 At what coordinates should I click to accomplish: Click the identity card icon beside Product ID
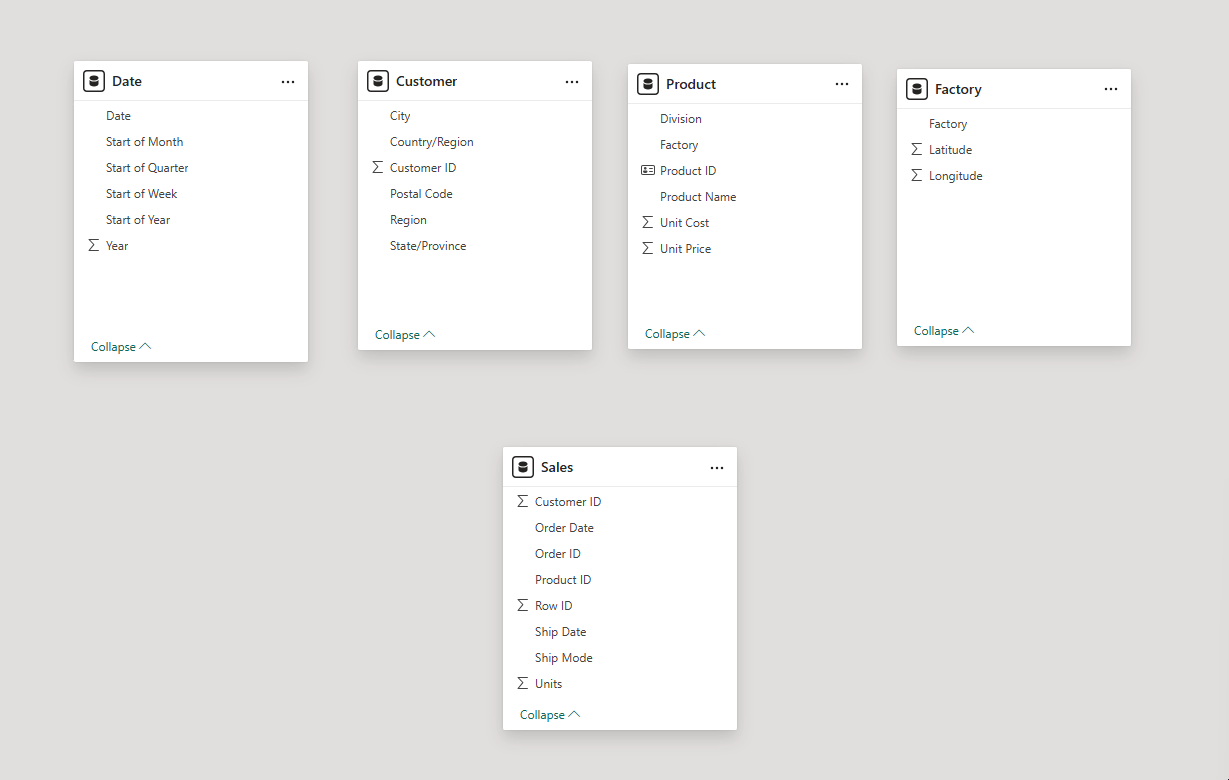648,171
